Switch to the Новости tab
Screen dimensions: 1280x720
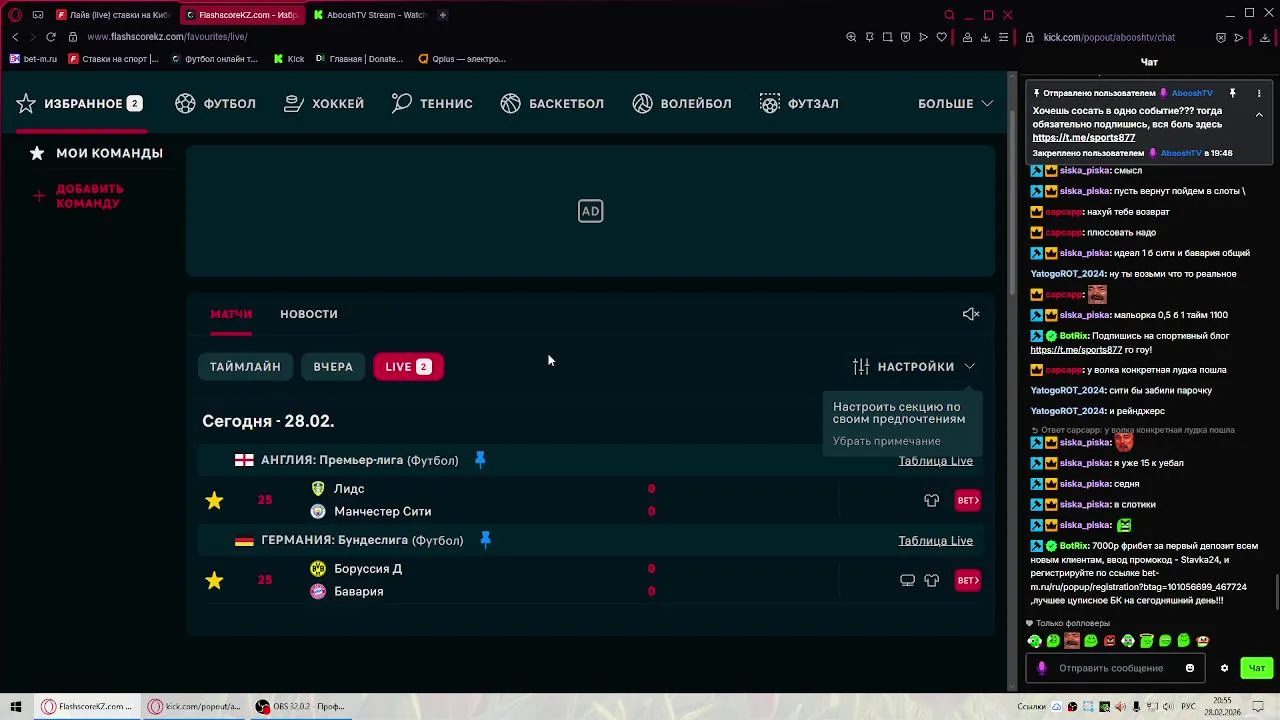point(309,314)
